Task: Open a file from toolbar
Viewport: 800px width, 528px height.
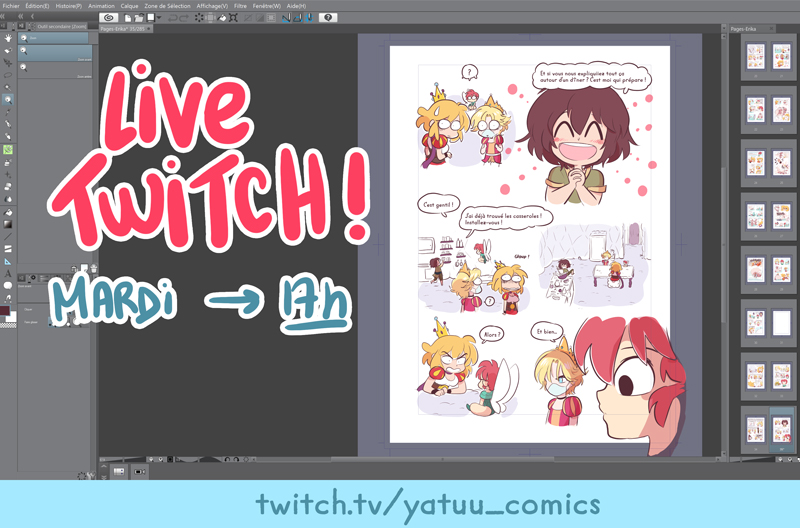Action: point(139,18)
